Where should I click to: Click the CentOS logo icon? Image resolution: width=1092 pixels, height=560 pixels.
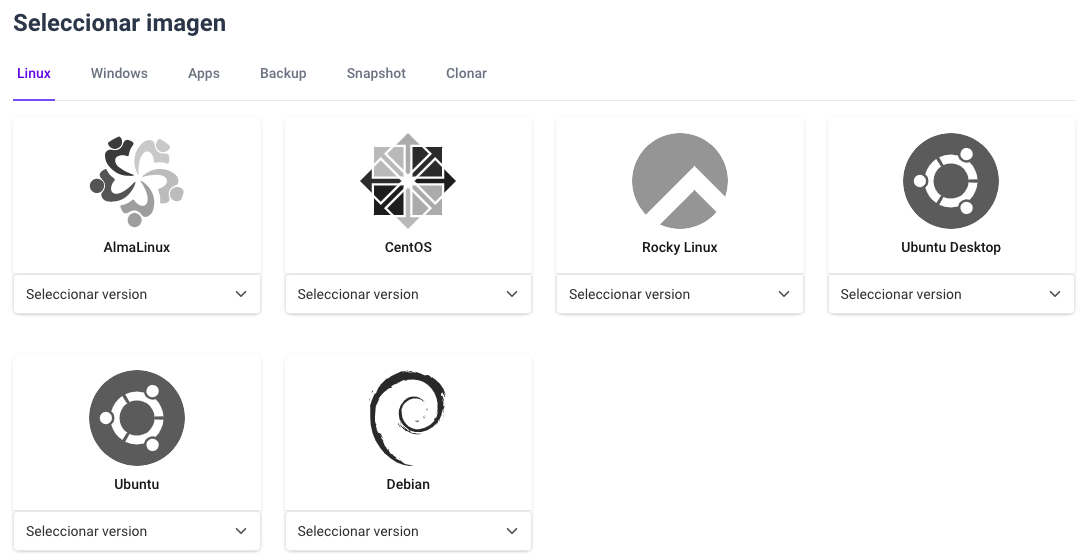coord(408,181)
